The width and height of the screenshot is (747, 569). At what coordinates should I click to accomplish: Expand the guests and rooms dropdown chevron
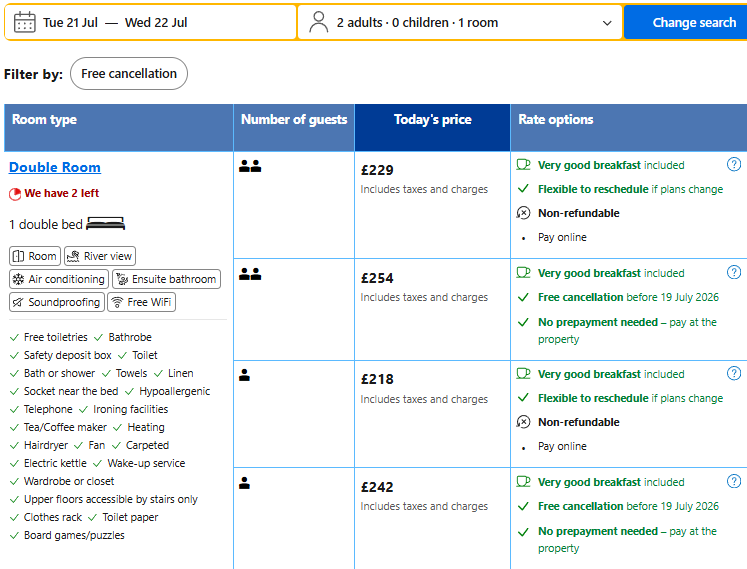606,23
